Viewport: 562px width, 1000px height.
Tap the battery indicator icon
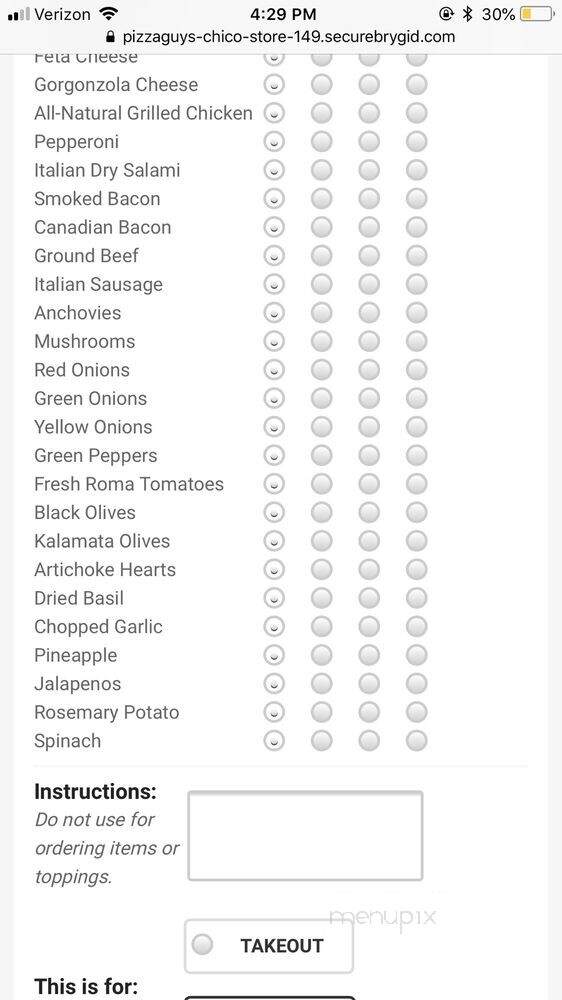[537, 13]
